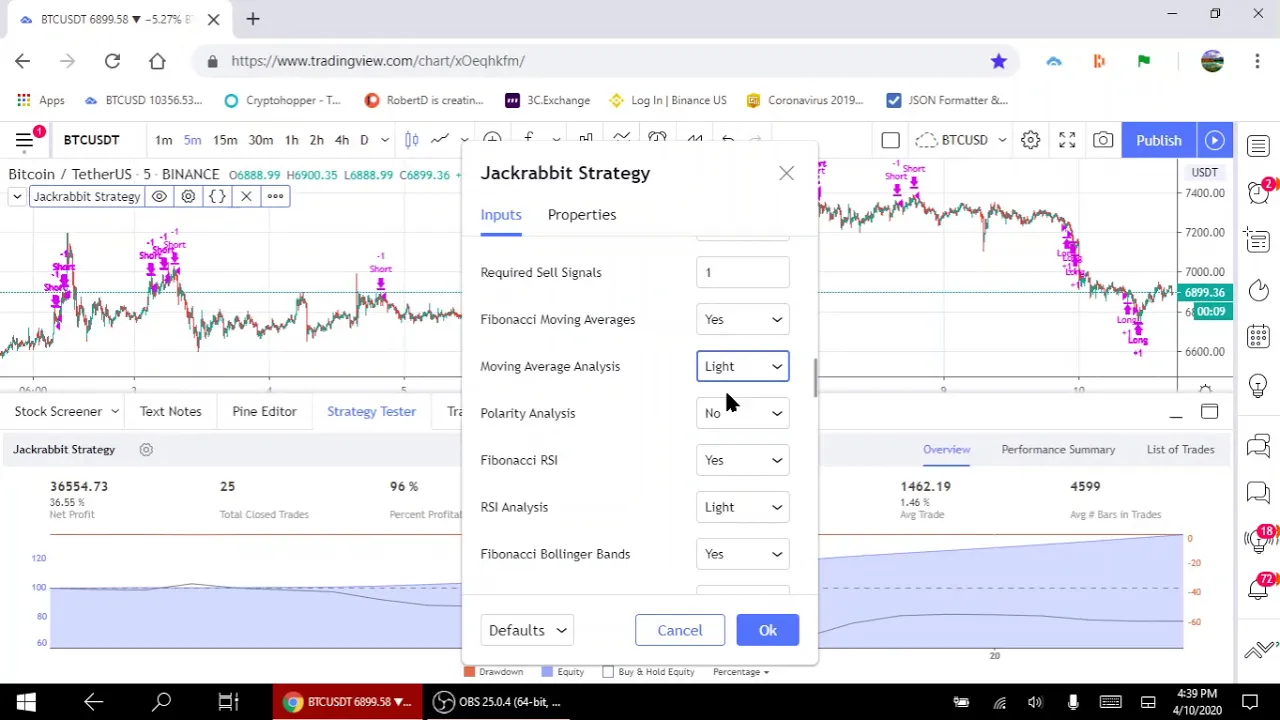Open the 3C.Exchange bookmark
This screenshot has width=1280, height=720.
click(x=548, y=100)
